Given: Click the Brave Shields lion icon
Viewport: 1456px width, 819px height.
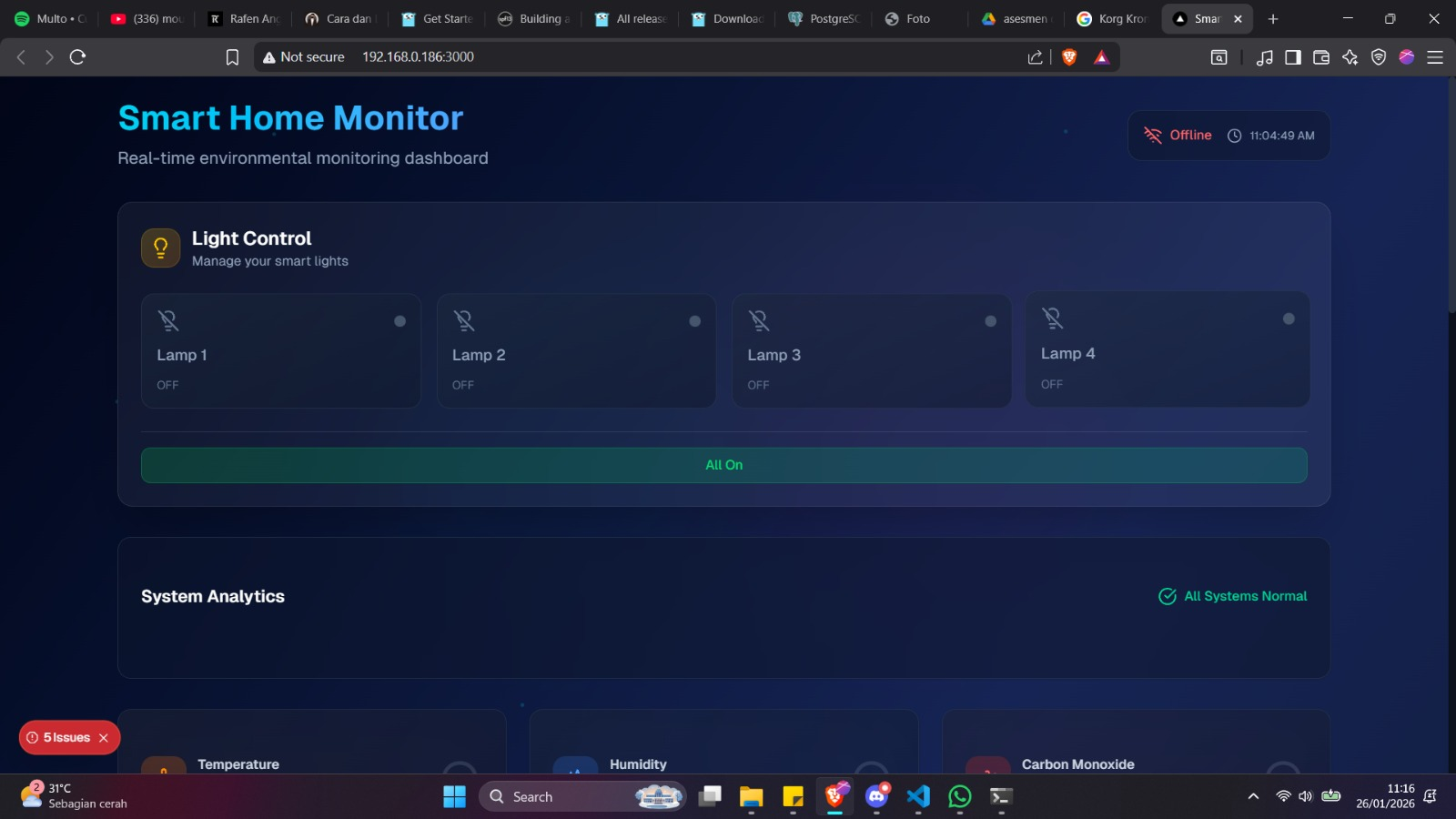Looking at the screenshot, I should 1069,57.
